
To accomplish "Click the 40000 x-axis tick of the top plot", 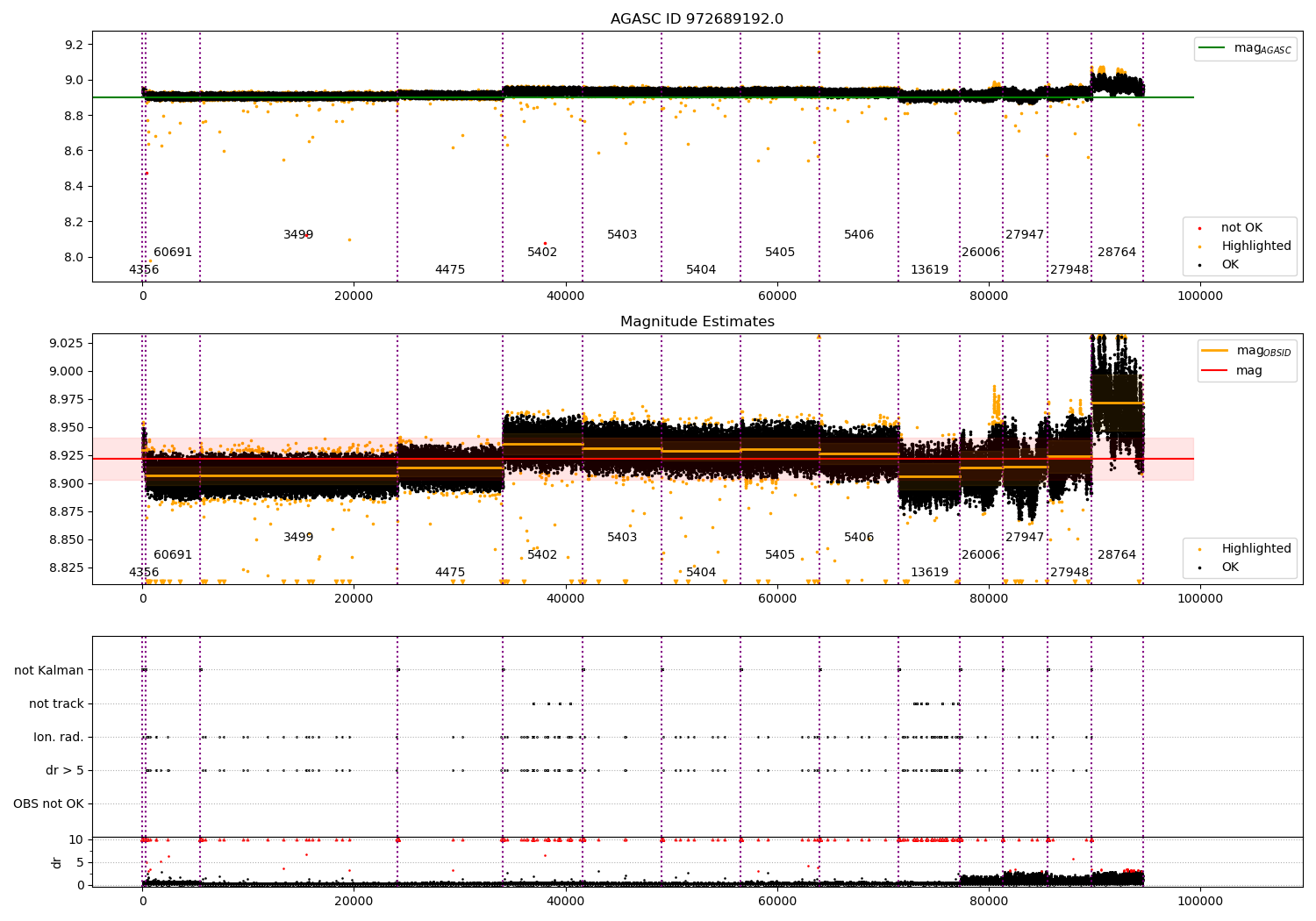I will point(565,296).
